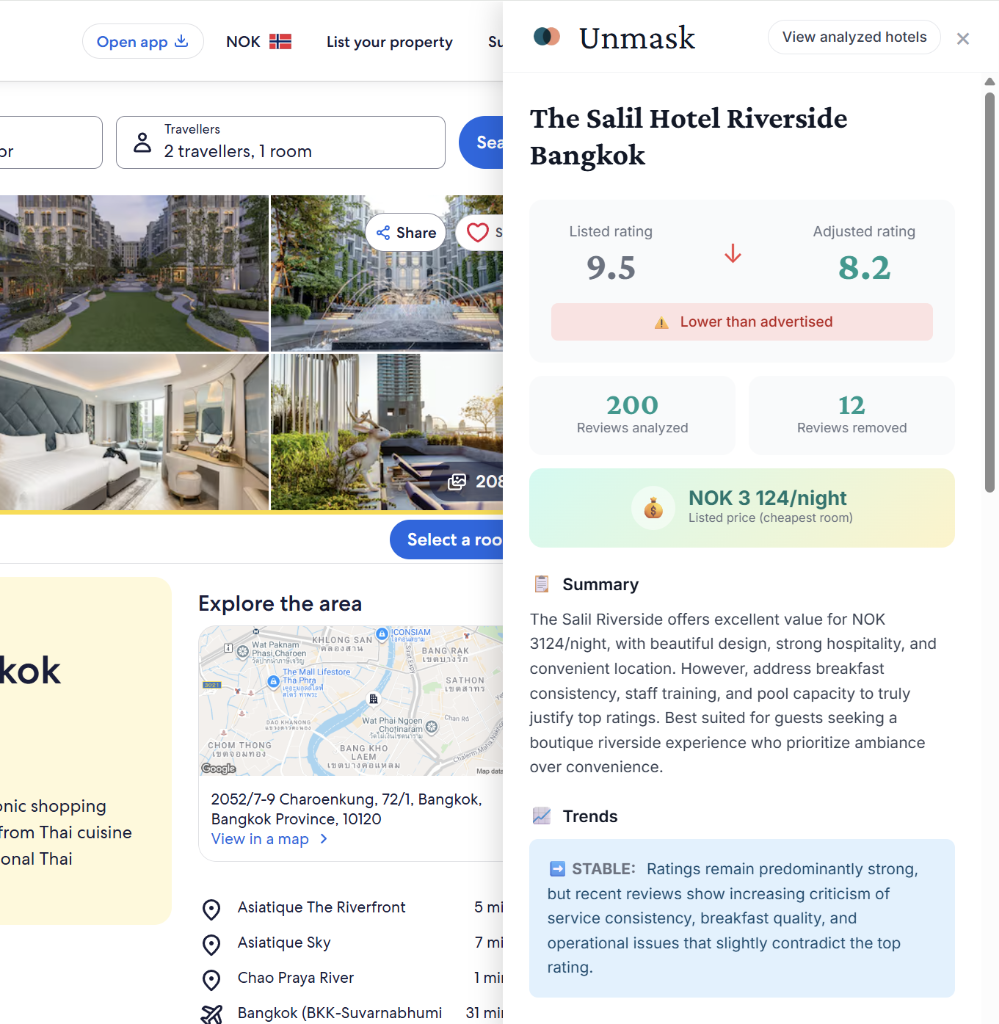
Task: Click the download icon in Open app
Action: pyautogui.click(x=182, y=41)
